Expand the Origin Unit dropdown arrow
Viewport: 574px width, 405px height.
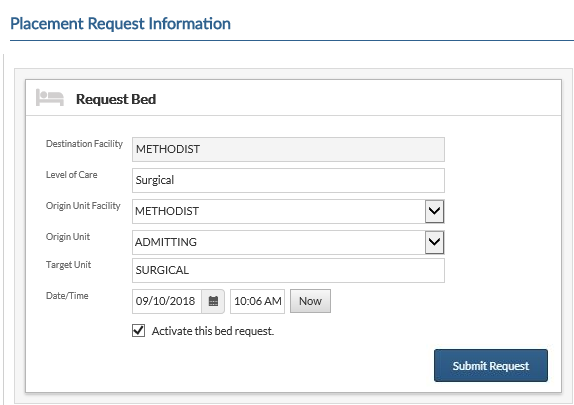pyautogui.click(x=435, y=242)
